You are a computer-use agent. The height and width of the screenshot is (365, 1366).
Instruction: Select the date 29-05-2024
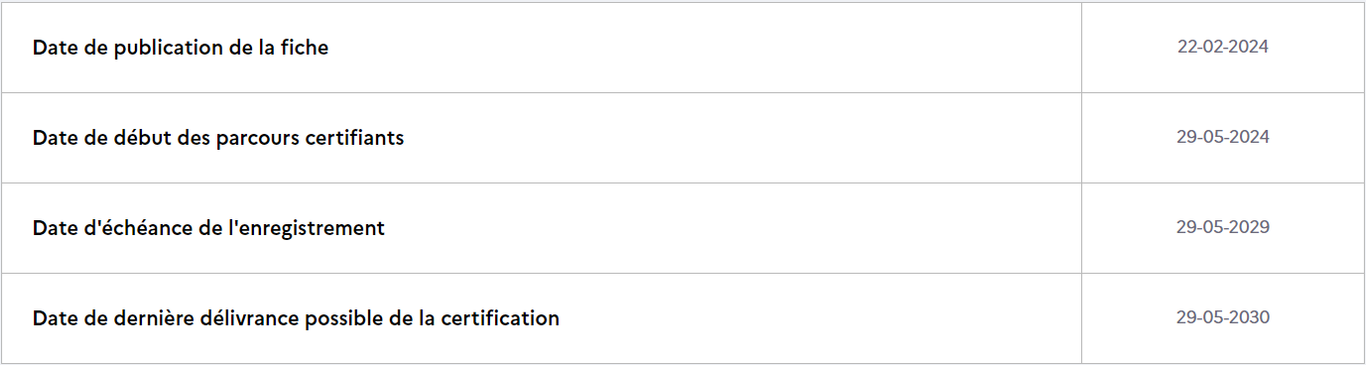pyautogui.click(x=1223, y=137)
